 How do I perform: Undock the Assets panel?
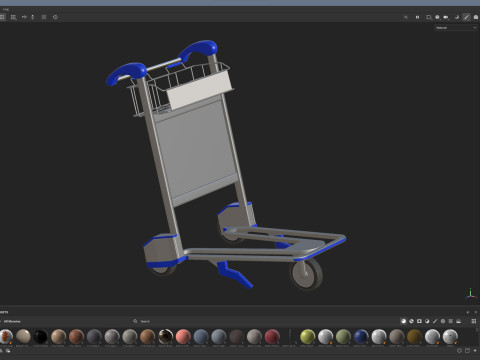point(468,312)
